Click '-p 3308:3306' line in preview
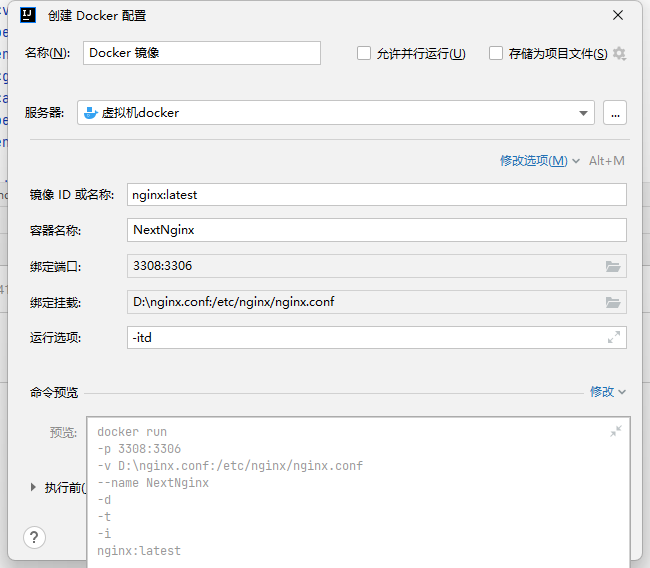Screen dimensions: 650x568 [139, 449]
